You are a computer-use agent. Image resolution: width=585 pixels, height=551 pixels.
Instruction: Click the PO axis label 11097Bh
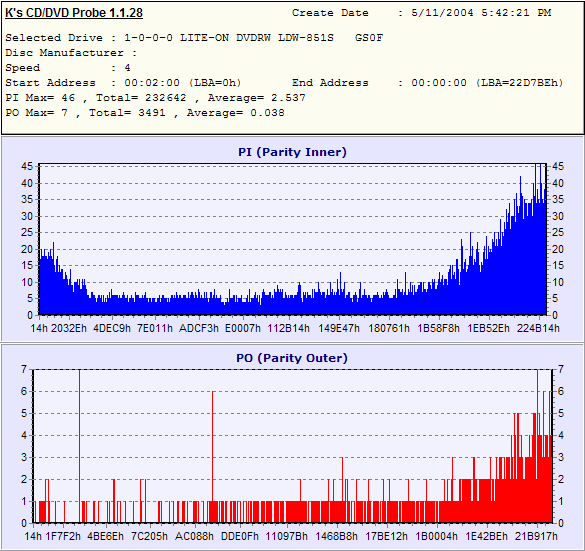coord(287,536)
